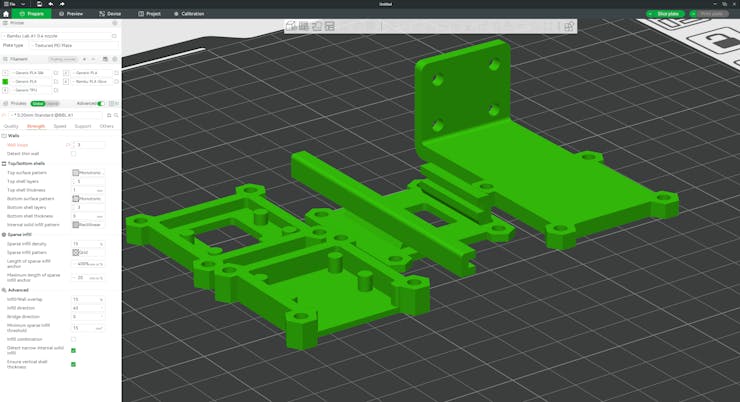Open the Bottom surface pattern dropdown

tap(88, 199)
